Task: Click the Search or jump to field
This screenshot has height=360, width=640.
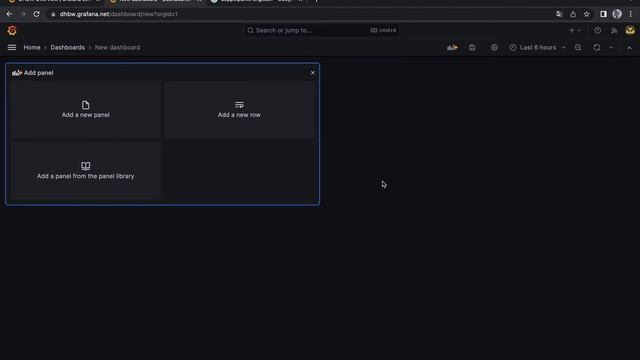Action: [322, 30]
